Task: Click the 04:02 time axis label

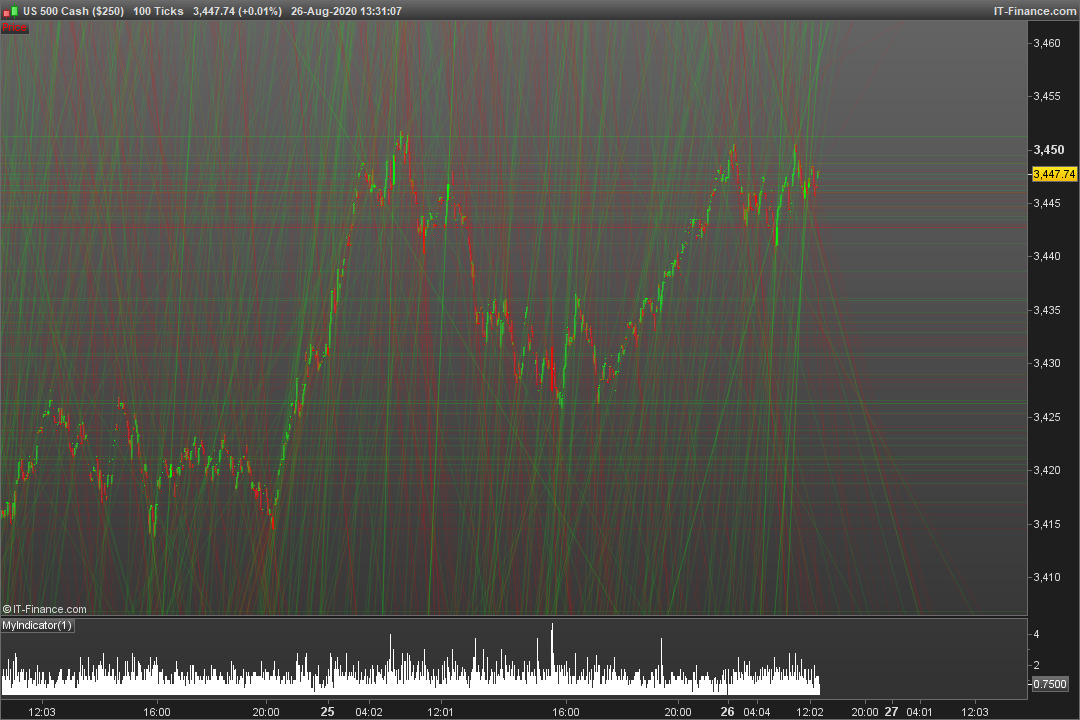Action: pos(368,712)
